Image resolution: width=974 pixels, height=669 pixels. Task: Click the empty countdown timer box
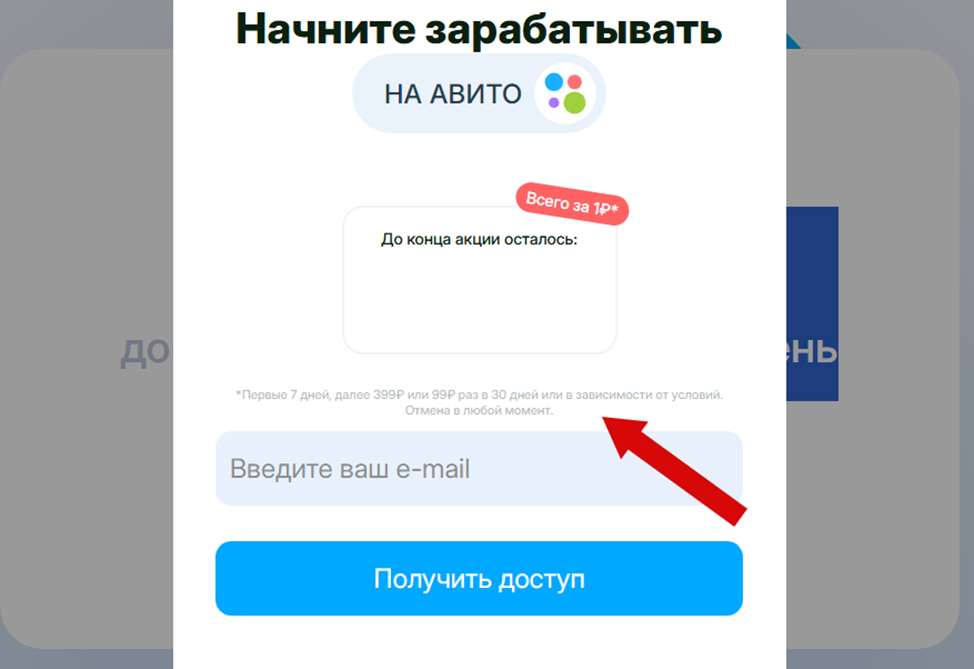tap(480, 280)
